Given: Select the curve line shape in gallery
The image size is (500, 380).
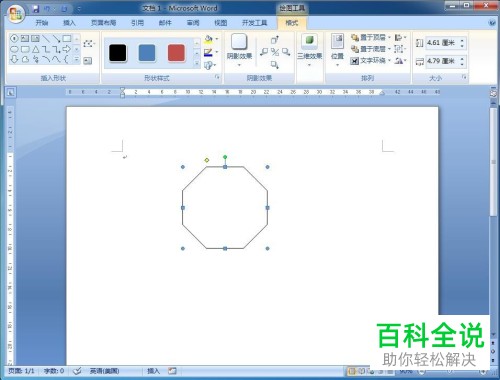Looking at the screenshot, I should point(56,60).
